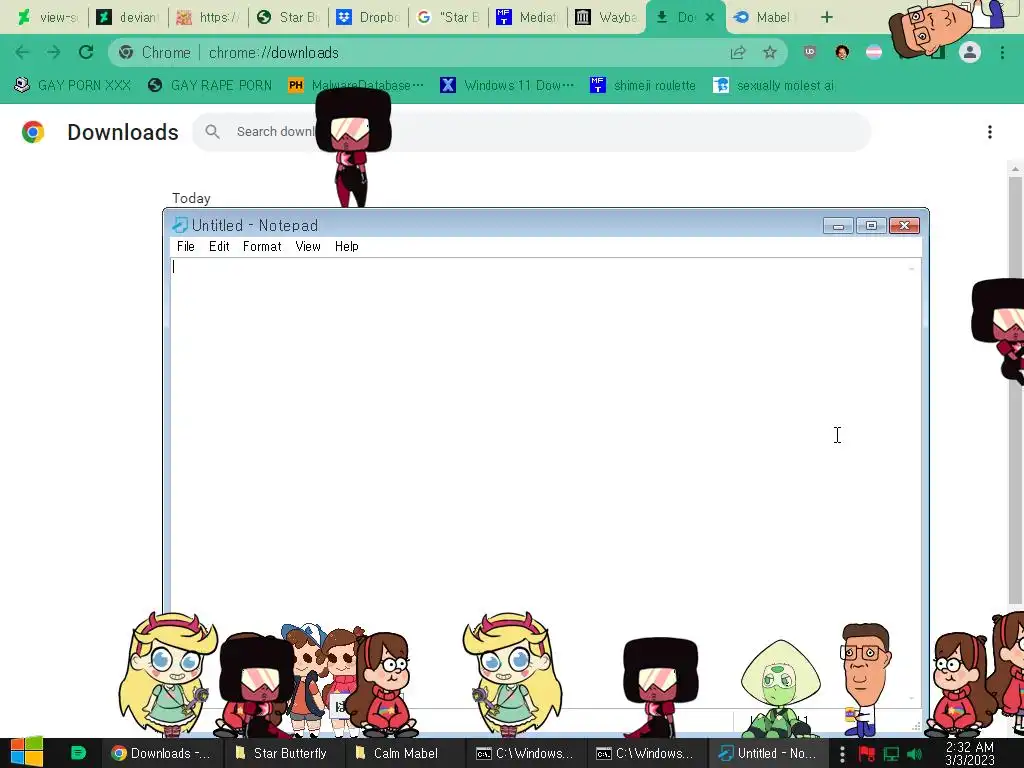The width and height of the screenshot is (1024, 768).
Task: Open the Chrome profile avatar button
Action: click(x=970, y=52)
